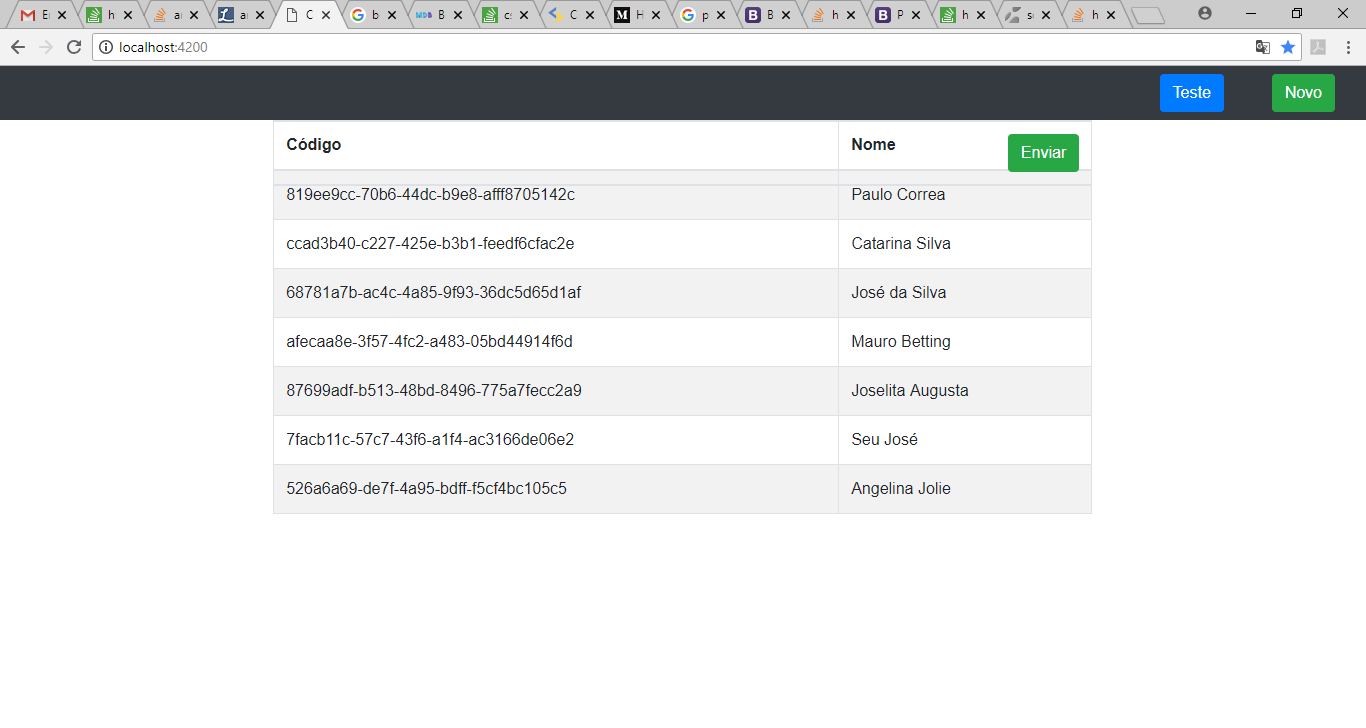
Task: Bookmark this page with the star icon
Action: 1288,47
